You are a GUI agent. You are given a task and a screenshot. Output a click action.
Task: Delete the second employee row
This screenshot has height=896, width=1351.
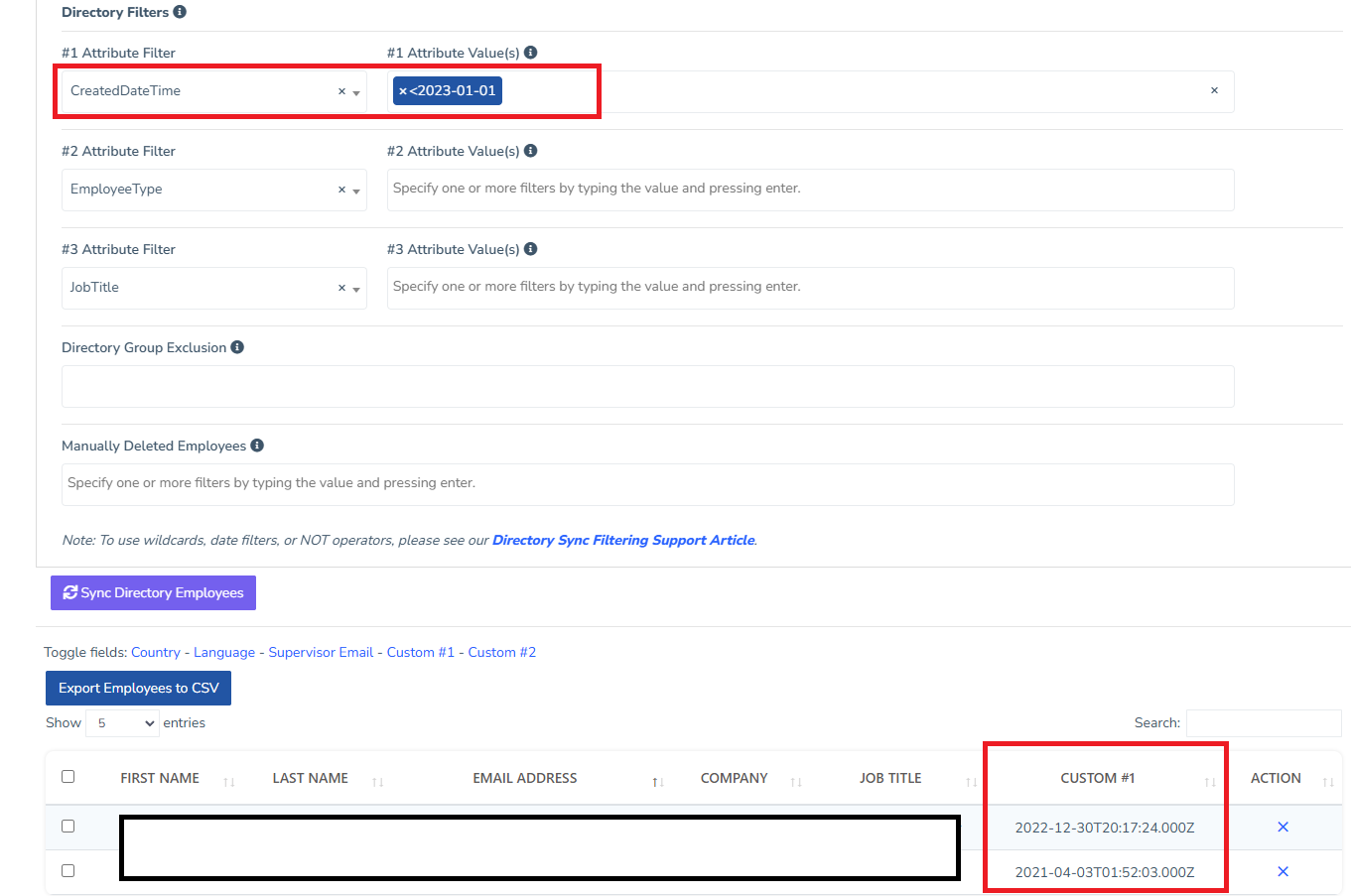(1283, 872)
